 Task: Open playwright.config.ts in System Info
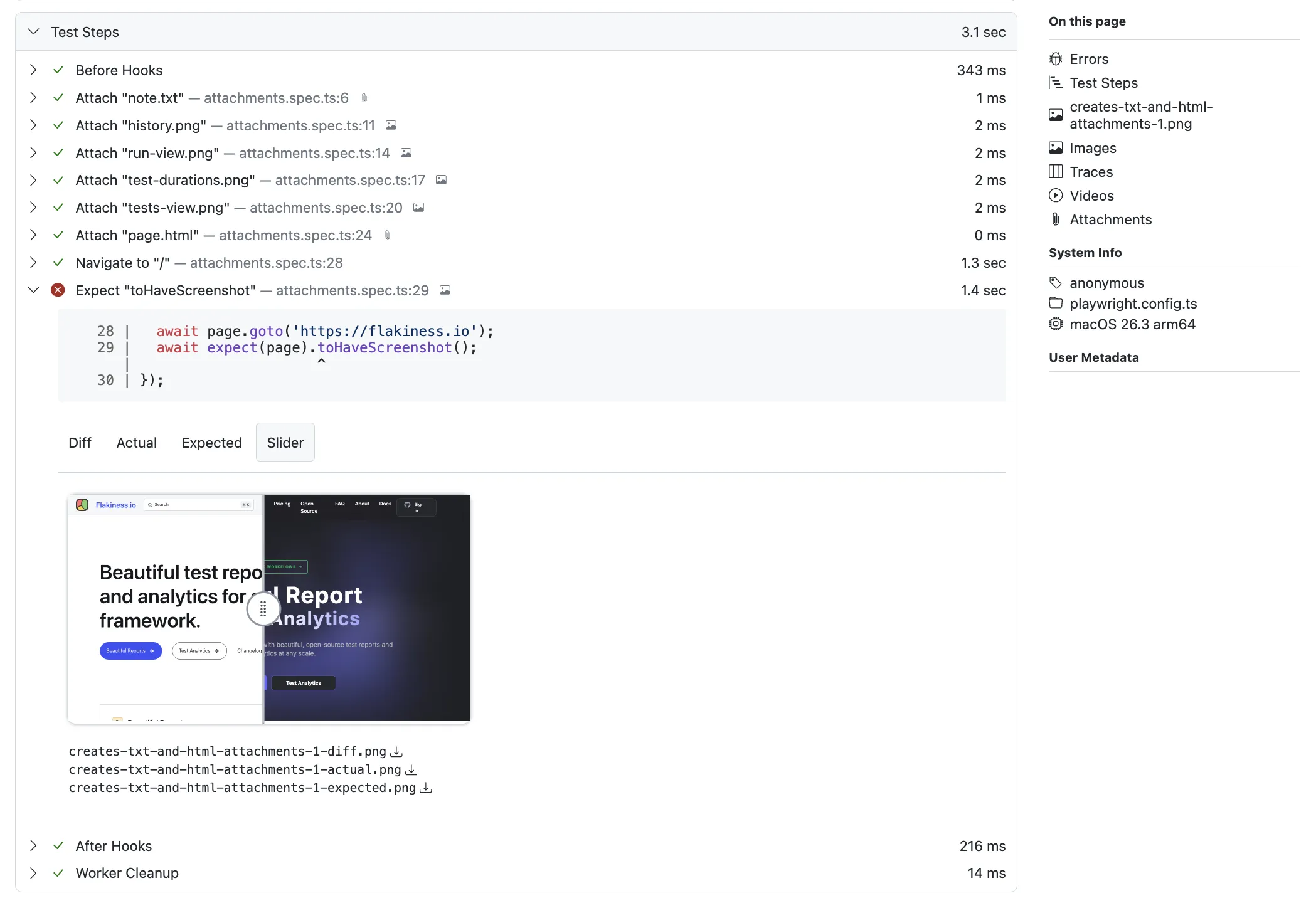[x=1133, y=304]
